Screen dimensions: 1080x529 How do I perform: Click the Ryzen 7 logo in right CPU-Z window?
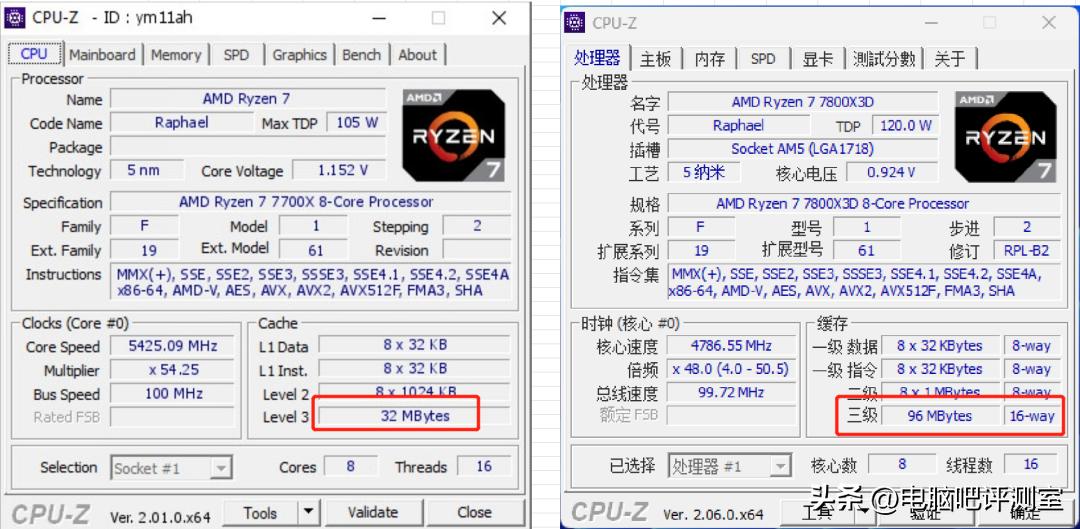[1006, 136]
